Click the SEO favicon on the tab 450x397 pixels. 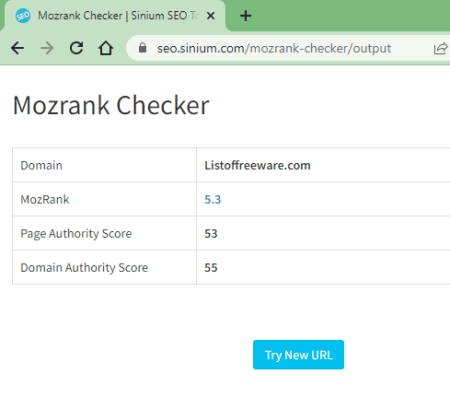[23, 16]
